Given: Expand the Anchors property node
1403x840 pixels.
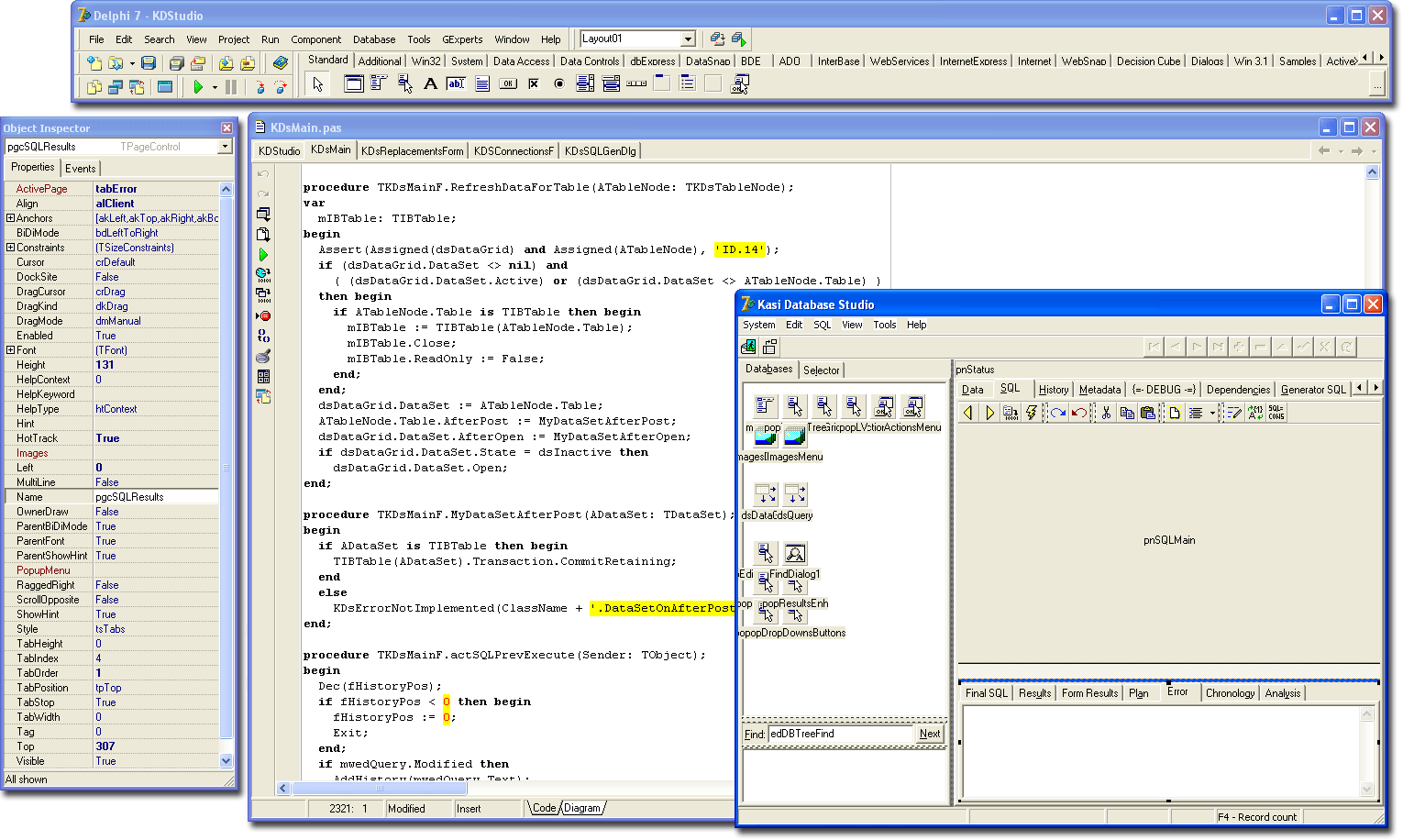Looking at the screenshot, I should point(10,218).
